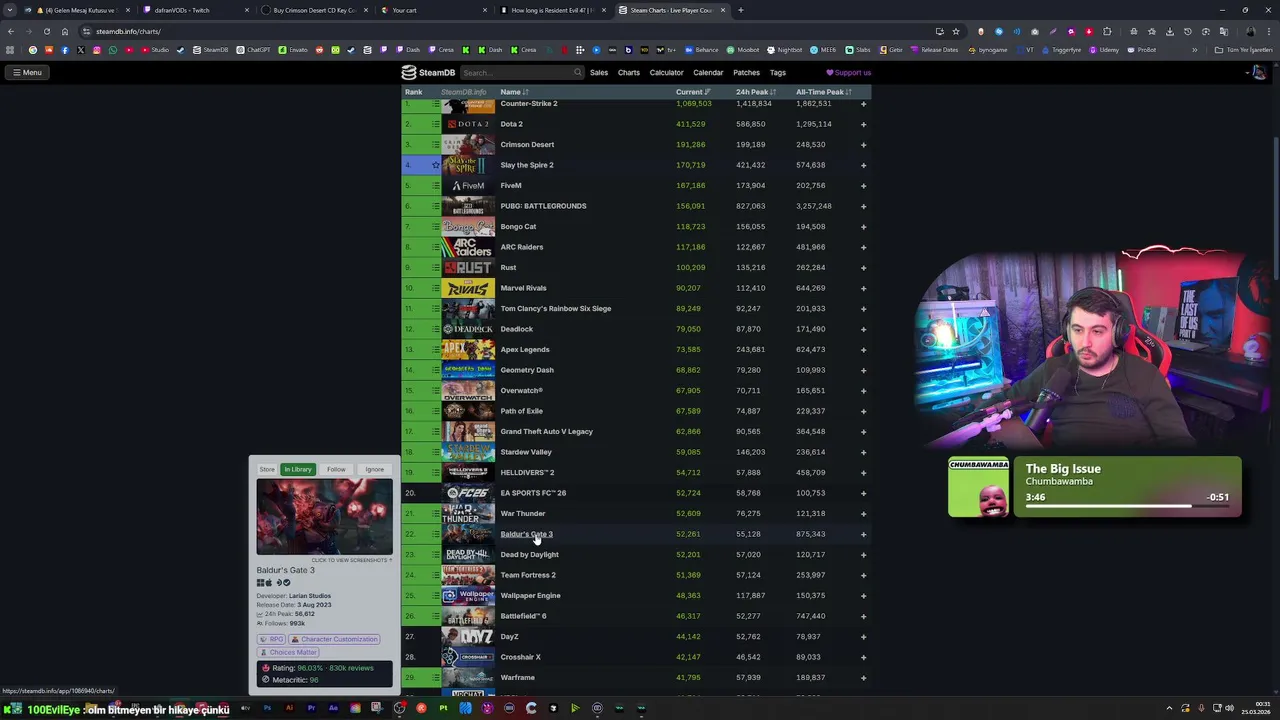
Task: Open the Dota 2 game thumbnail
Action: click(468, 124)
